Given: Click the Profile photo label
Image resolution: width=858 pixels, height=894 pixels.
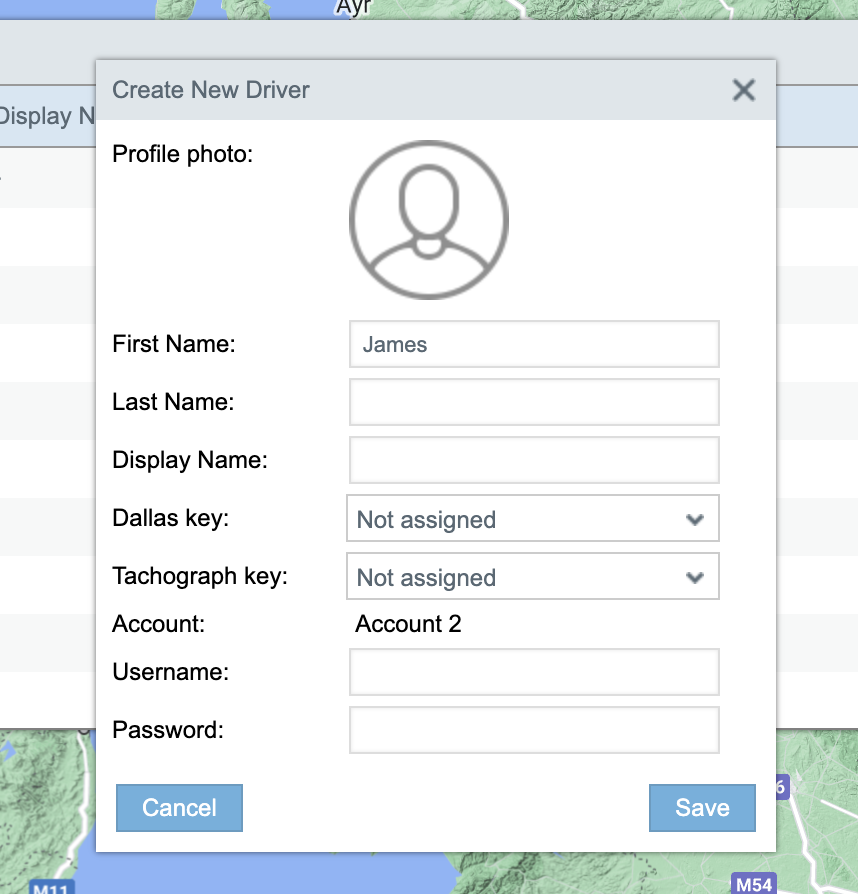Looking at the screenshot, I should 183,154.
